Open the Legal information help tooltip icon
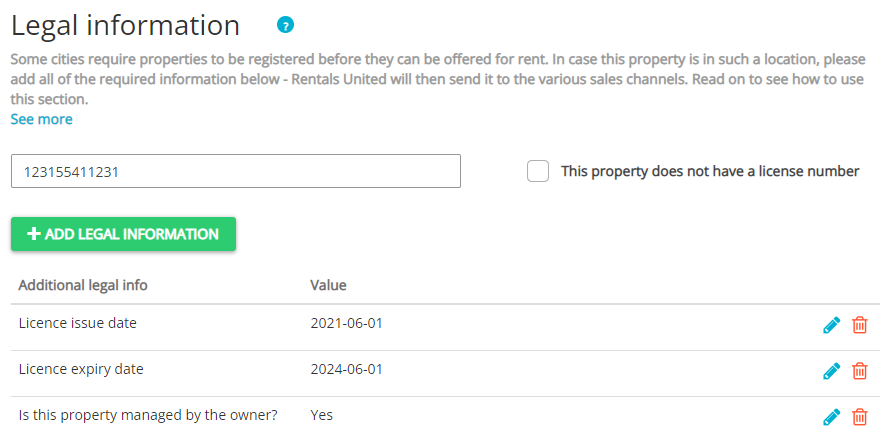The height and width of the screenshot is (443, 890). [x=287, y=25]
